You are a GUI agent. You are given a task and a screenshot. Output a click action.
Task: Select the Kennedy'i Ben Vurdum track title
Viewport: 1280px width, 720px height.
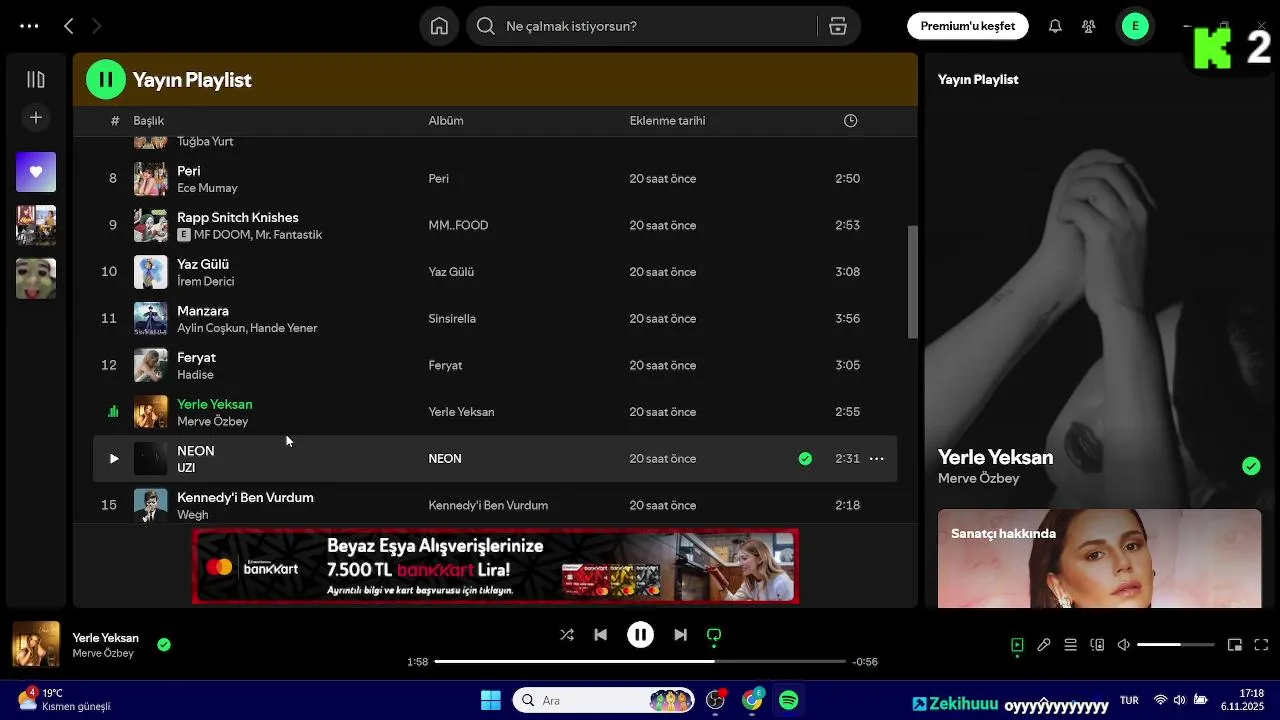click(x=245, y=498)
